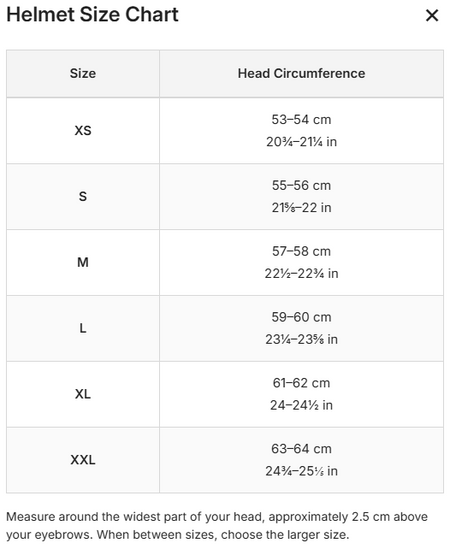Select the XL size row label
This screenshot has height=549, width=450.
(83, 394)
